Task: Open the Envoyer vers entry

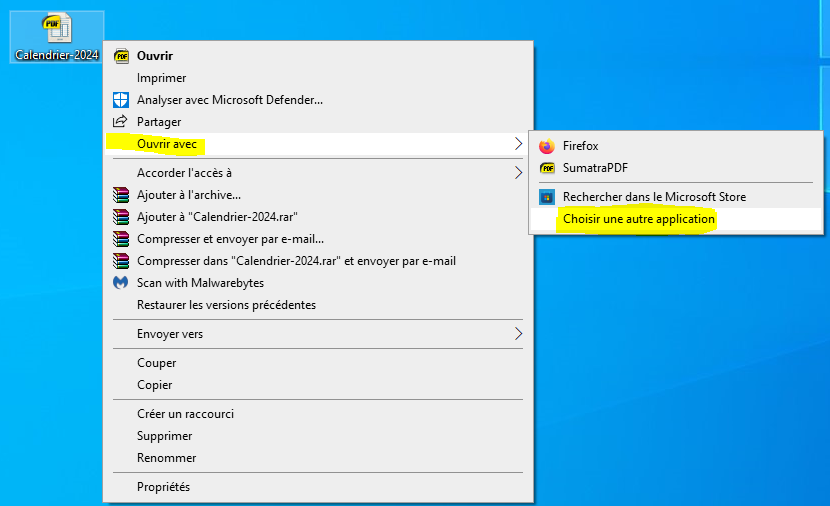Action: tap(318, 333)
